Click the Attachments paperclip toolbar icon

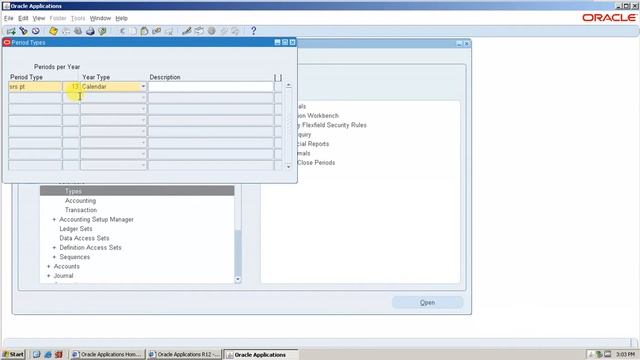[x=224, y=31]
